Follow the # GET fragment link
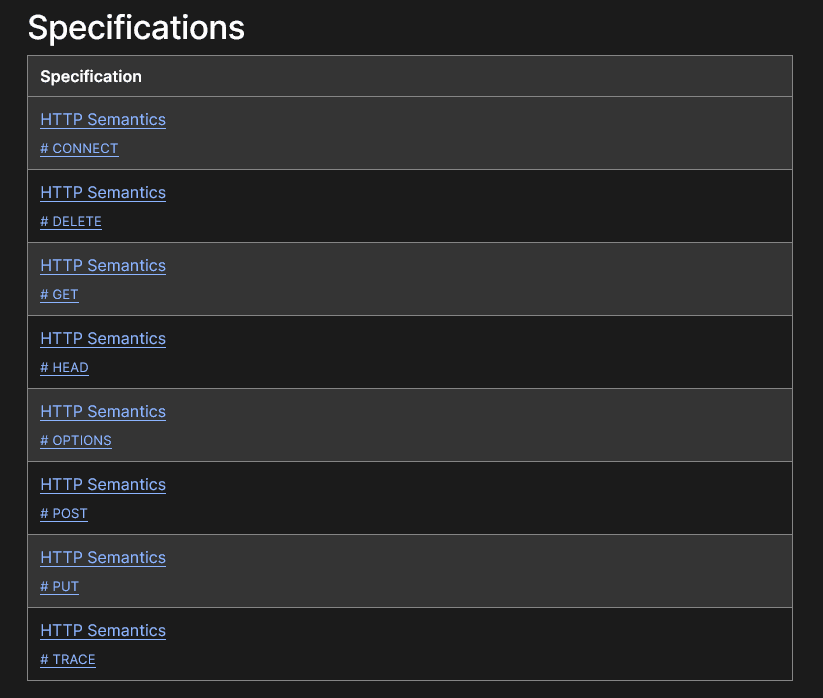This screenshot has width=823, height=698. (x=58, y=294)
